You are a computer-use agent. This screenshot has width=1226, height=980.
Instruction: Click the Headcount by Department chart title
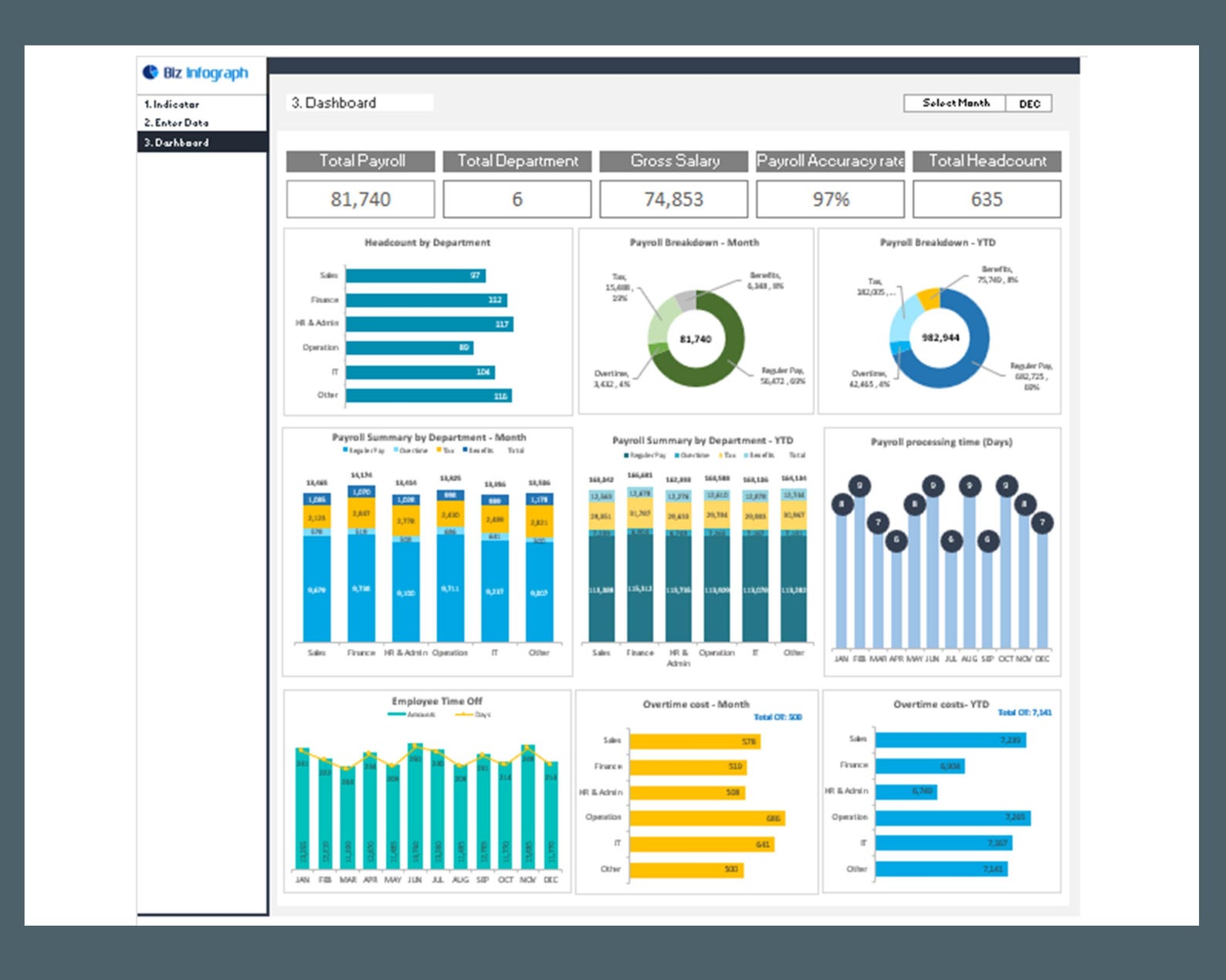427,242
